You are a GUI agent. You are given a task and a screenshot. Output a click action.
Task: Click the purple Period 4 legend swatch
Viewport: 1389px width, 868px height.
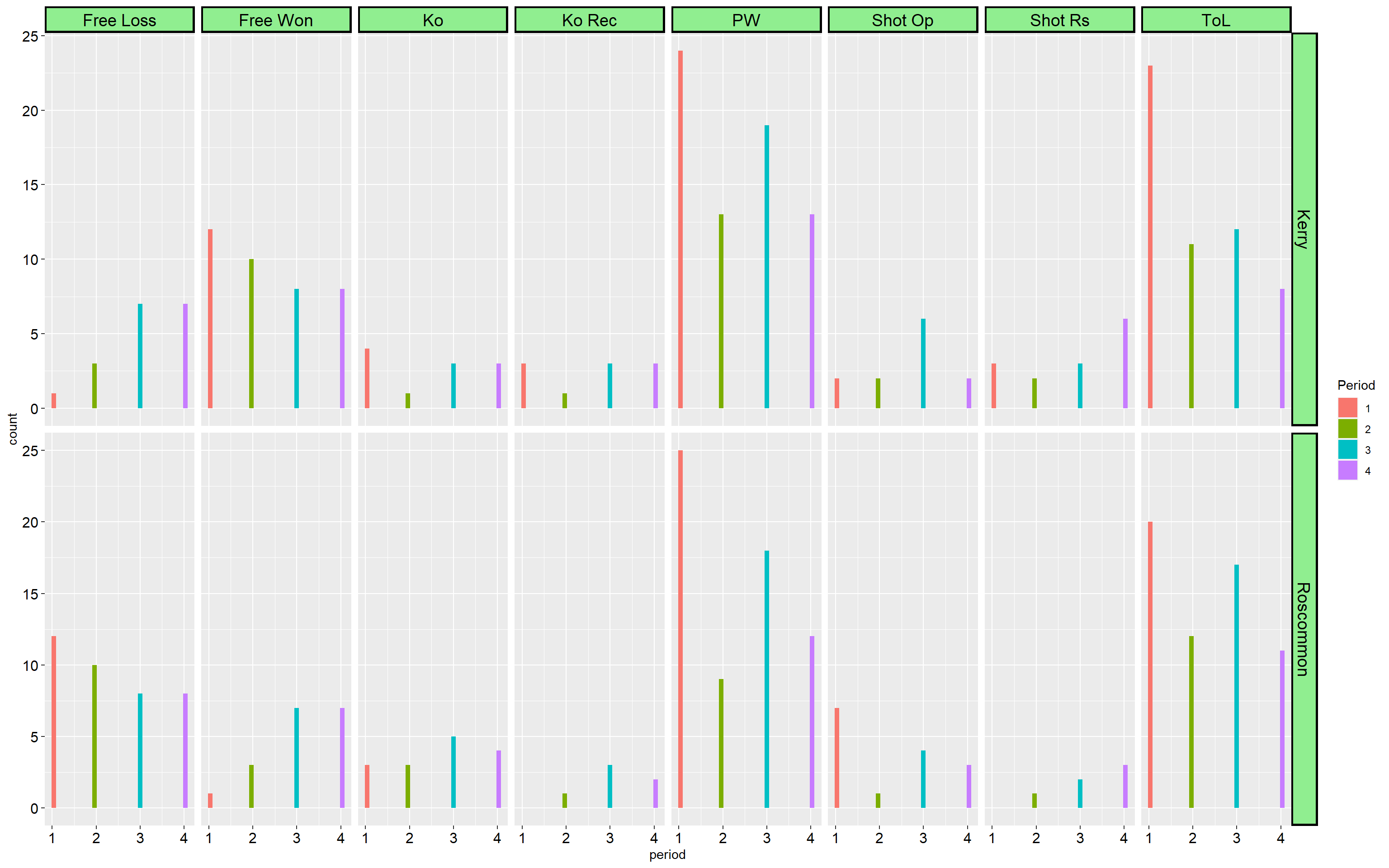[1348, 470]
